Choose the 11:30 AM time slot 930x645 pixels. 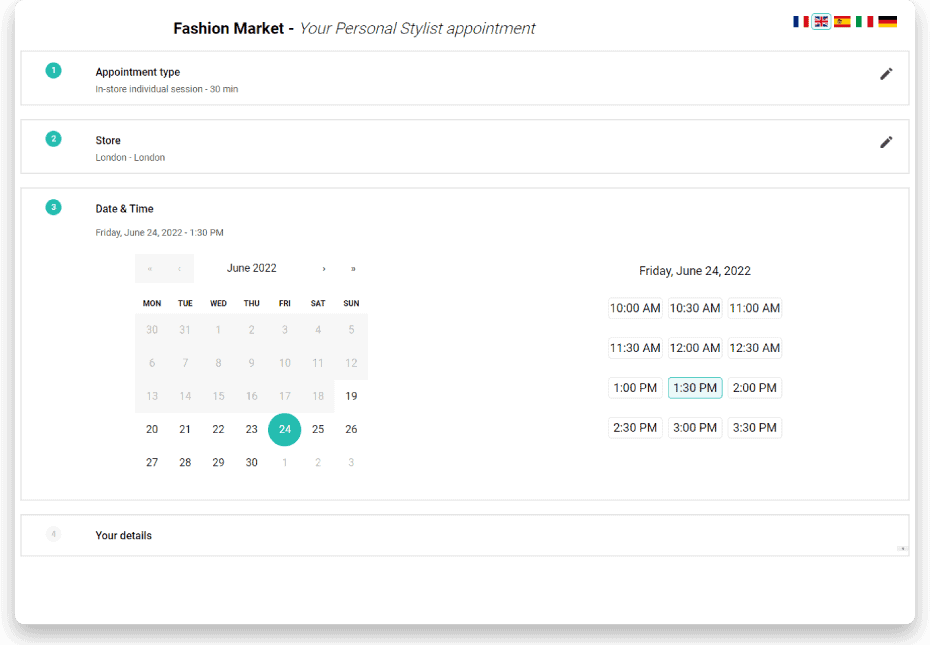pyautogui.click(x=635, y=348)
